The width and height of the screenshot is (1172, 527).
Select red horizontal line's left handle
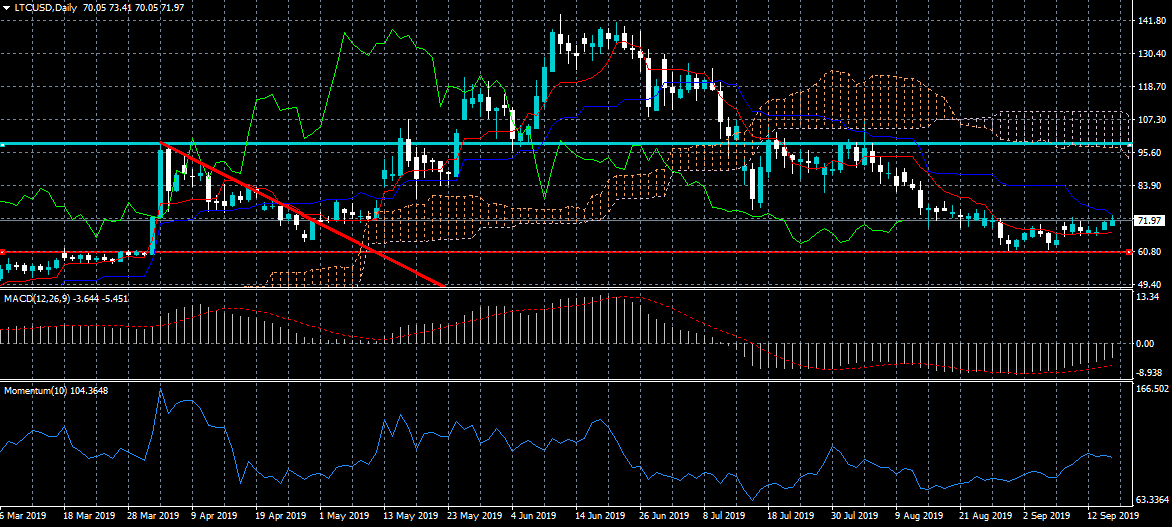(x=3, y=252)
